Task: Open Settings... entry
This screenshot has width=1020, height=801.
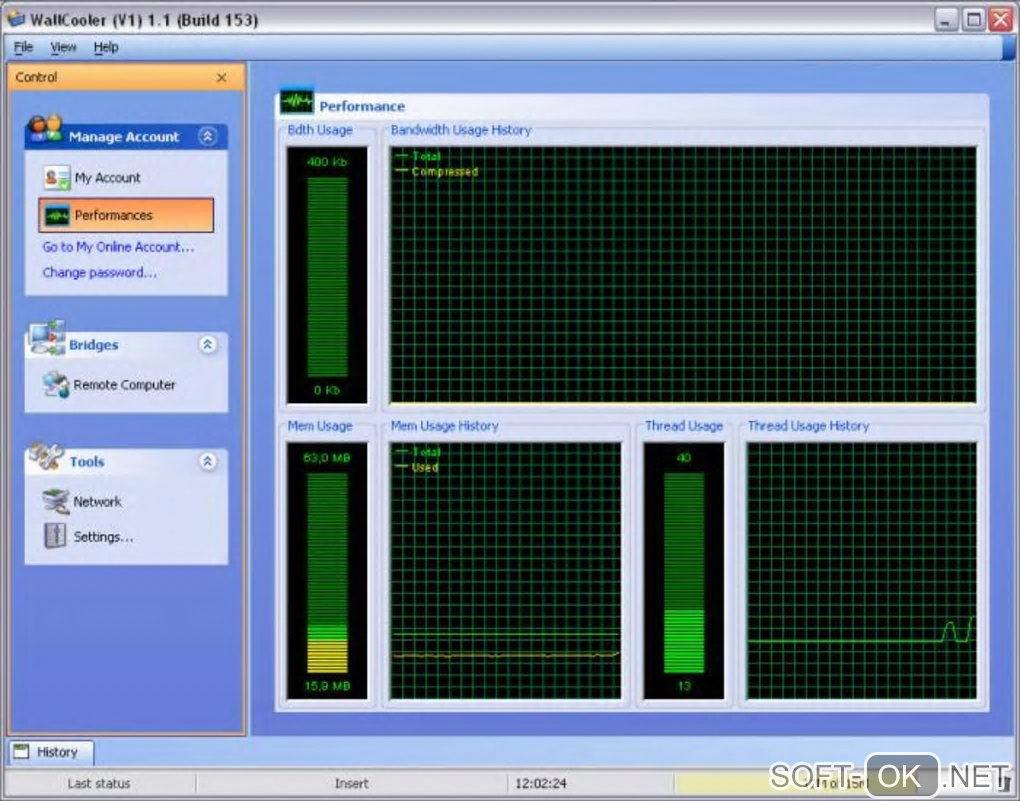Action: (103, 537)
